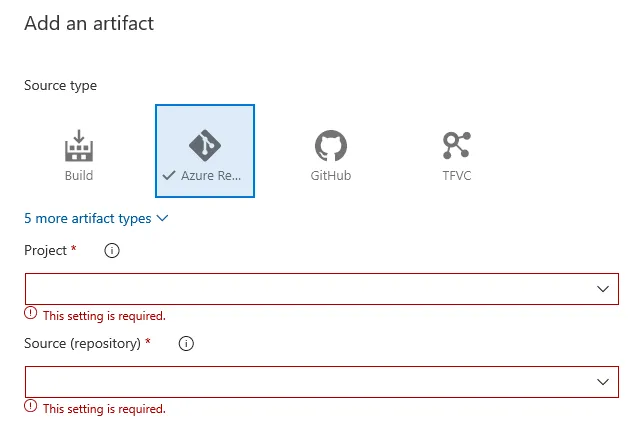Click the Project required error message
This screenshot has width=641, height=435.
(104, 315)
